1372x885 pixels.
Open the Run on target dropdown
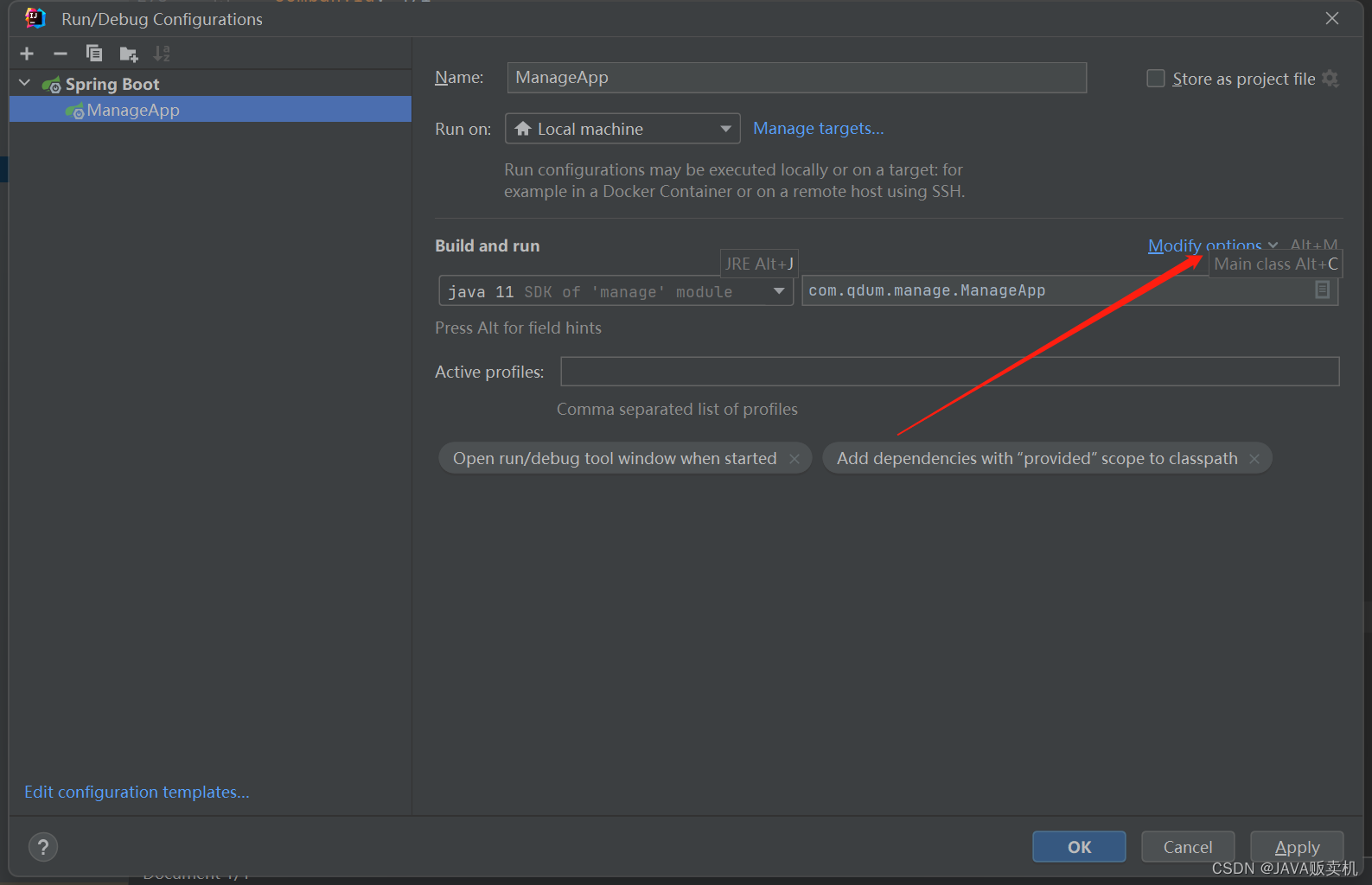pyautogui.click(x=622, y=129)
